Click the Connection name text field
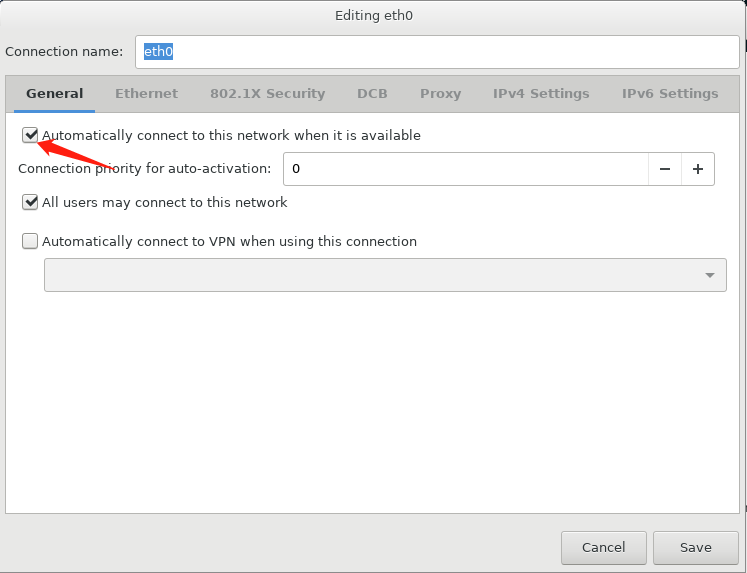This screenshot has height=573, width=747. click(x=437, y=52)
